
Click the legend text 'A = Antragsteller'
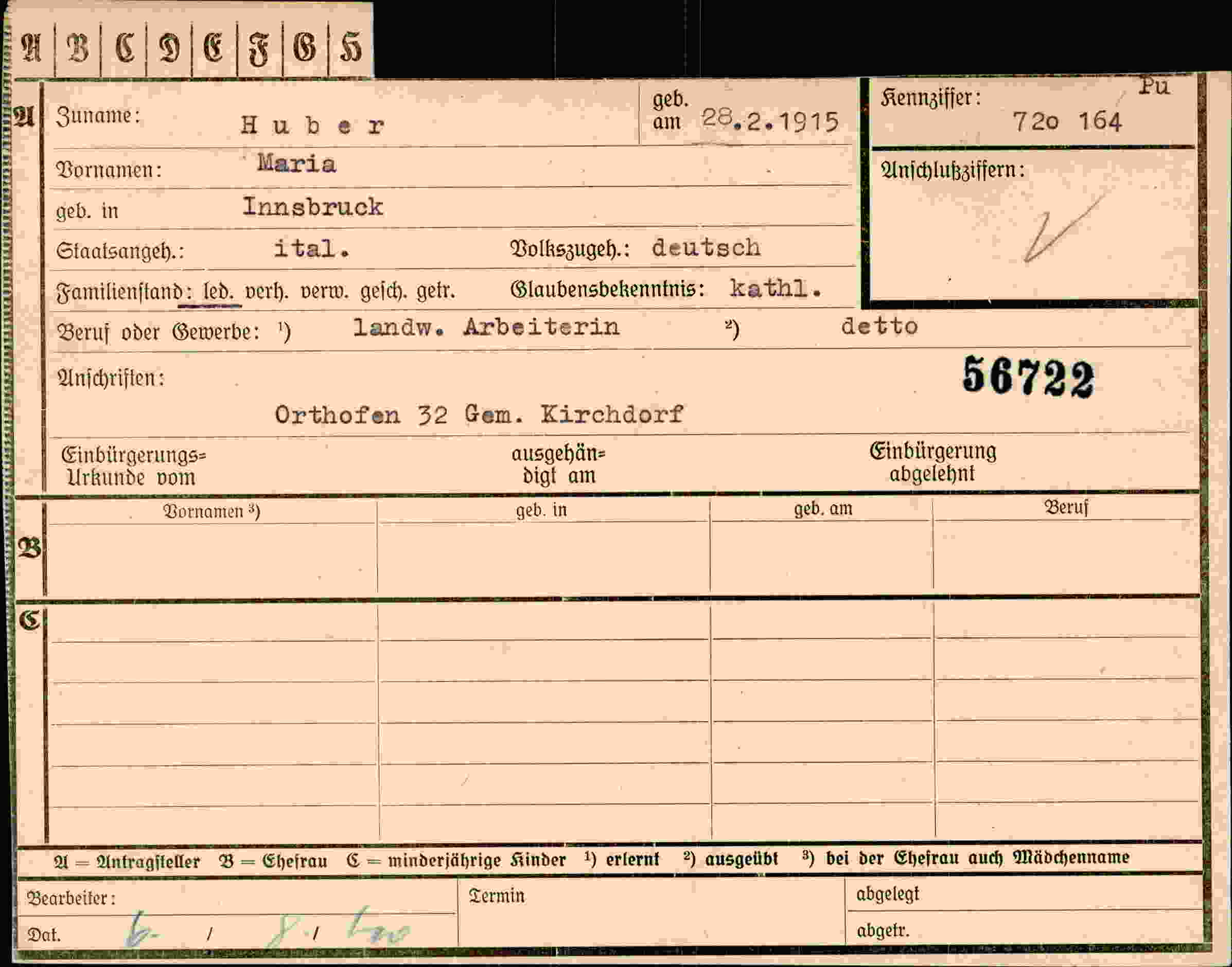point(127,862)
